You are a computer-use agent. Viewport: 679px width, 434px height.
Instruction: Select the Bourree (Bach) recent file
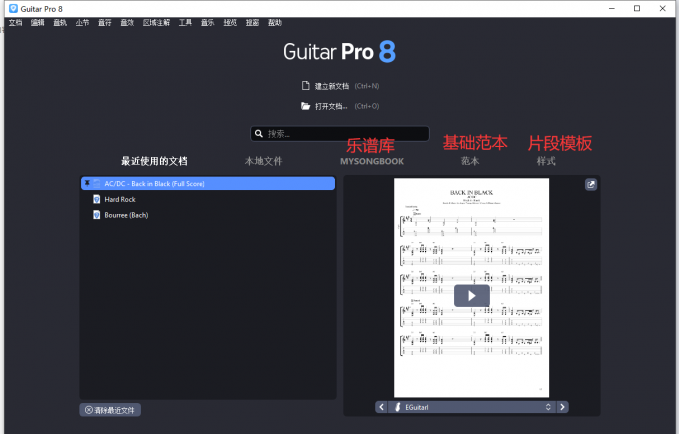click(208, 215)
